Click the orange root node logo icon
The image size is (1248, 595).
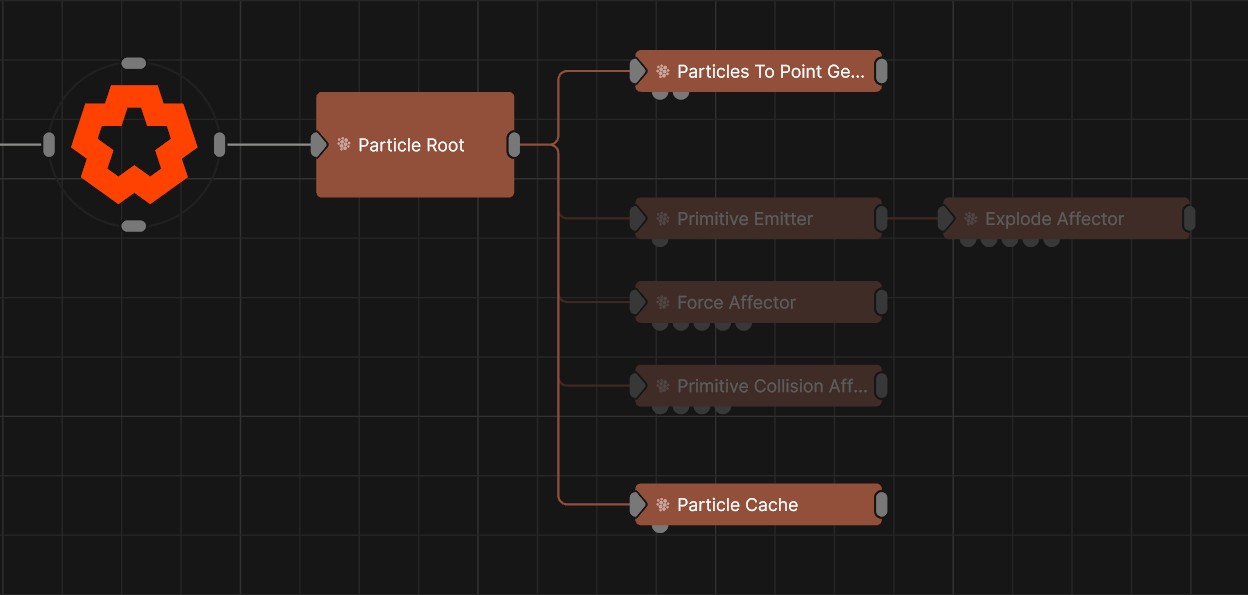click(134, 144)
